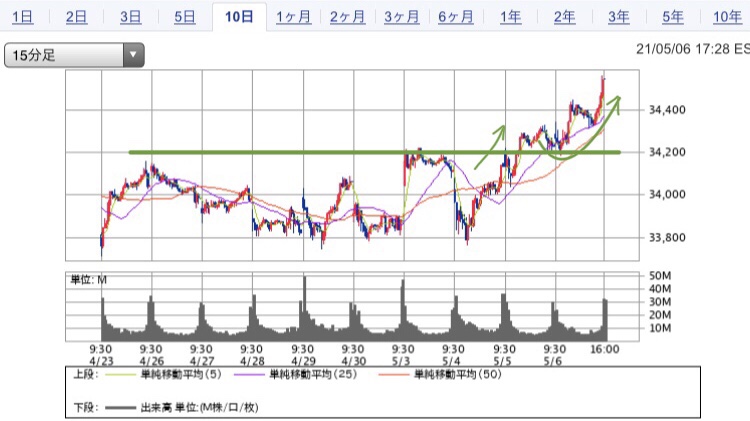Open the 5日 period tab
The width and height of the screenshot is (750, 421).
click(x=185, y=17)
